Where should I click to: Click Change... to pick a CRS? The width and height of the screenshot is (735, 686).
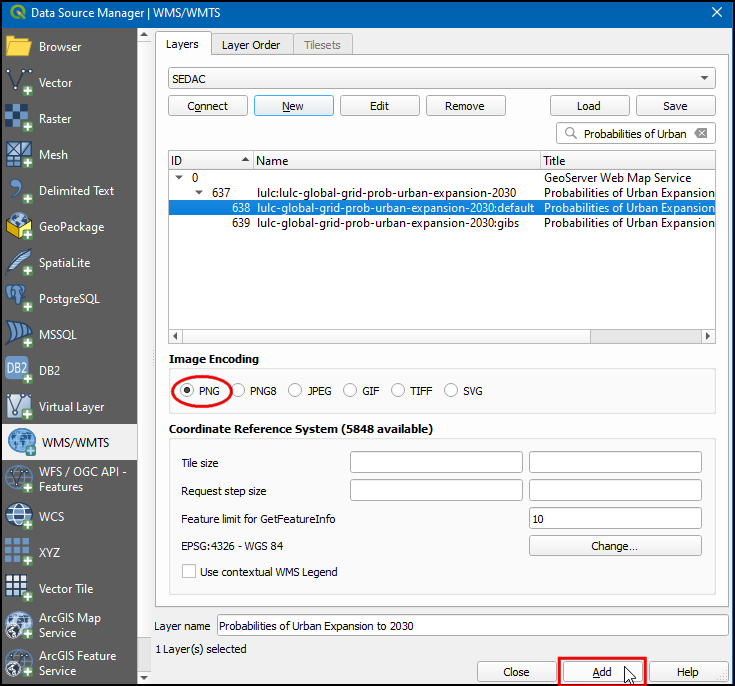(x=614, y=546)
